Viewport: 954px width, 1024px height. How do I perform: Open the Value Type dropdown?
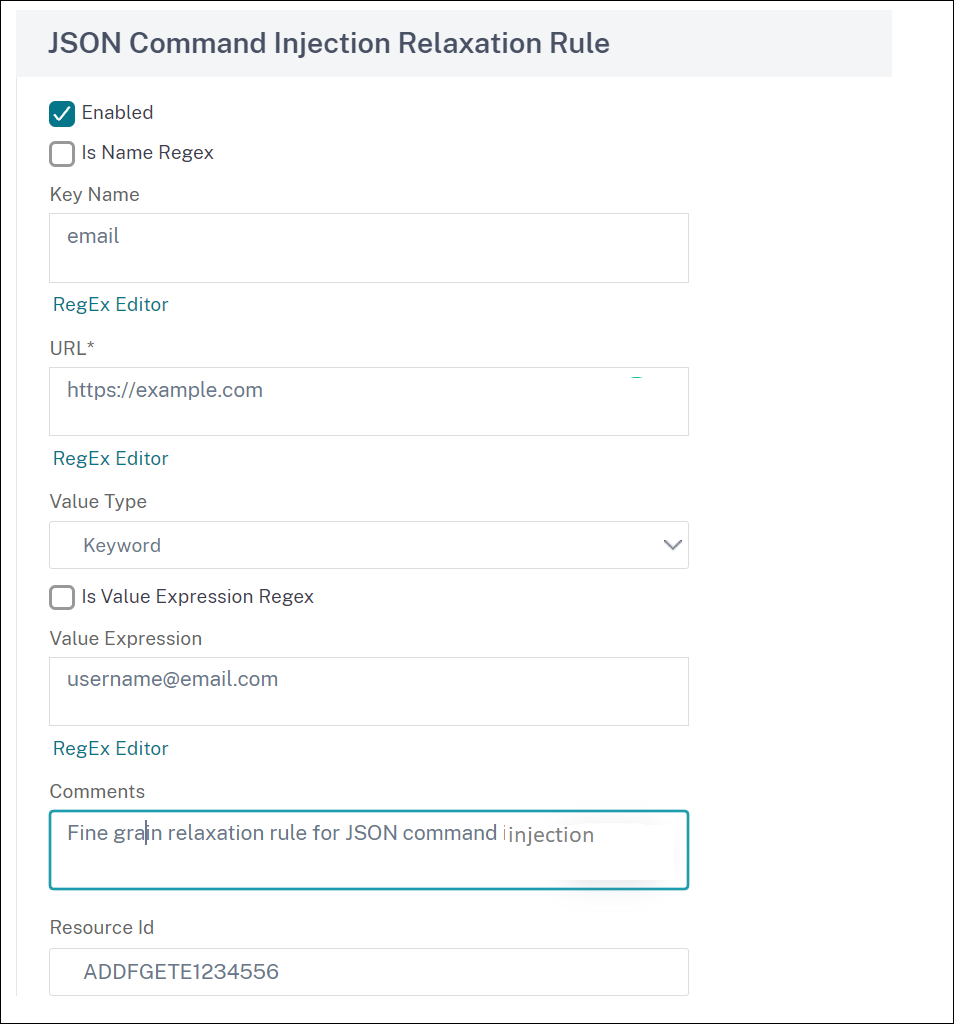[x=369, y=545]
